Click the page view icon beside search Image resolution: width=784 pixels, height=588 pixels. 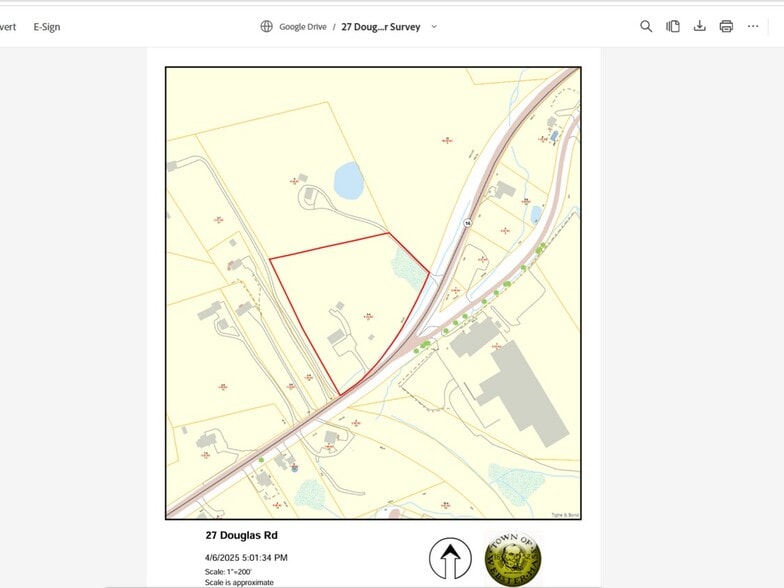tap(673, 26)
